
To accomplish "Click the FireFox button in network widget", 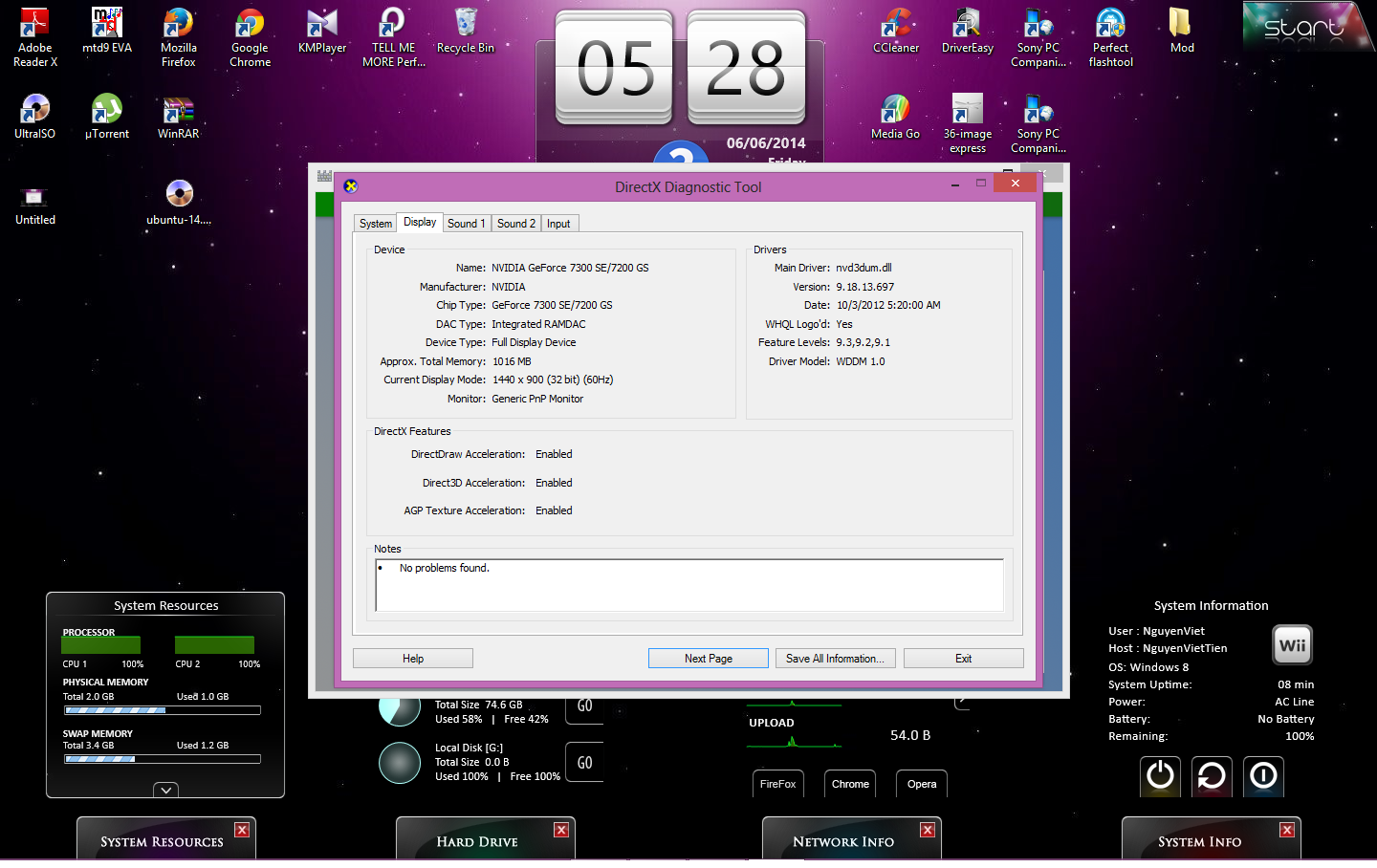I will (x=778, y=784).
